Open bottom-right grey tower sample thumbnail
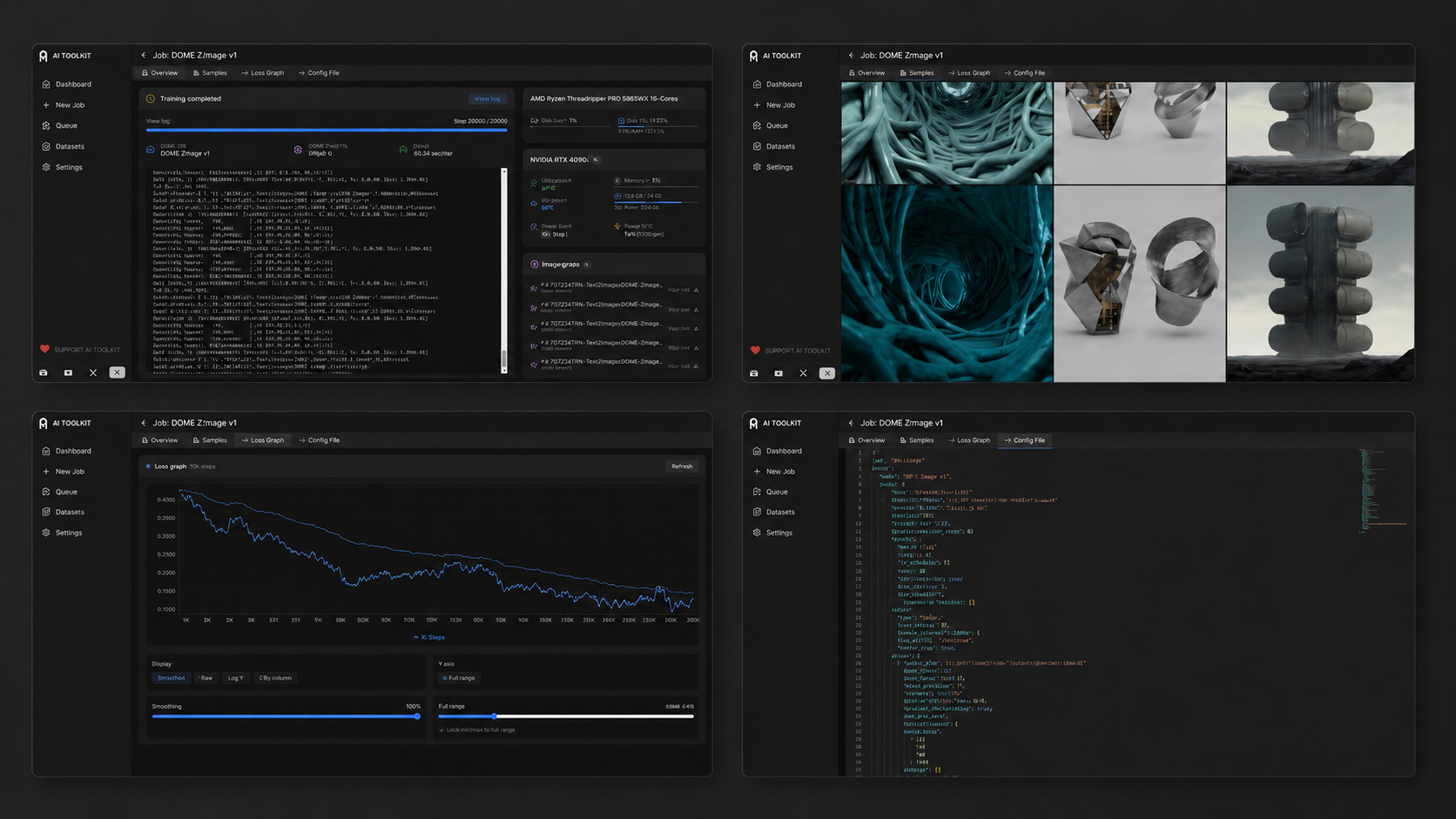 pos(1320,284)
